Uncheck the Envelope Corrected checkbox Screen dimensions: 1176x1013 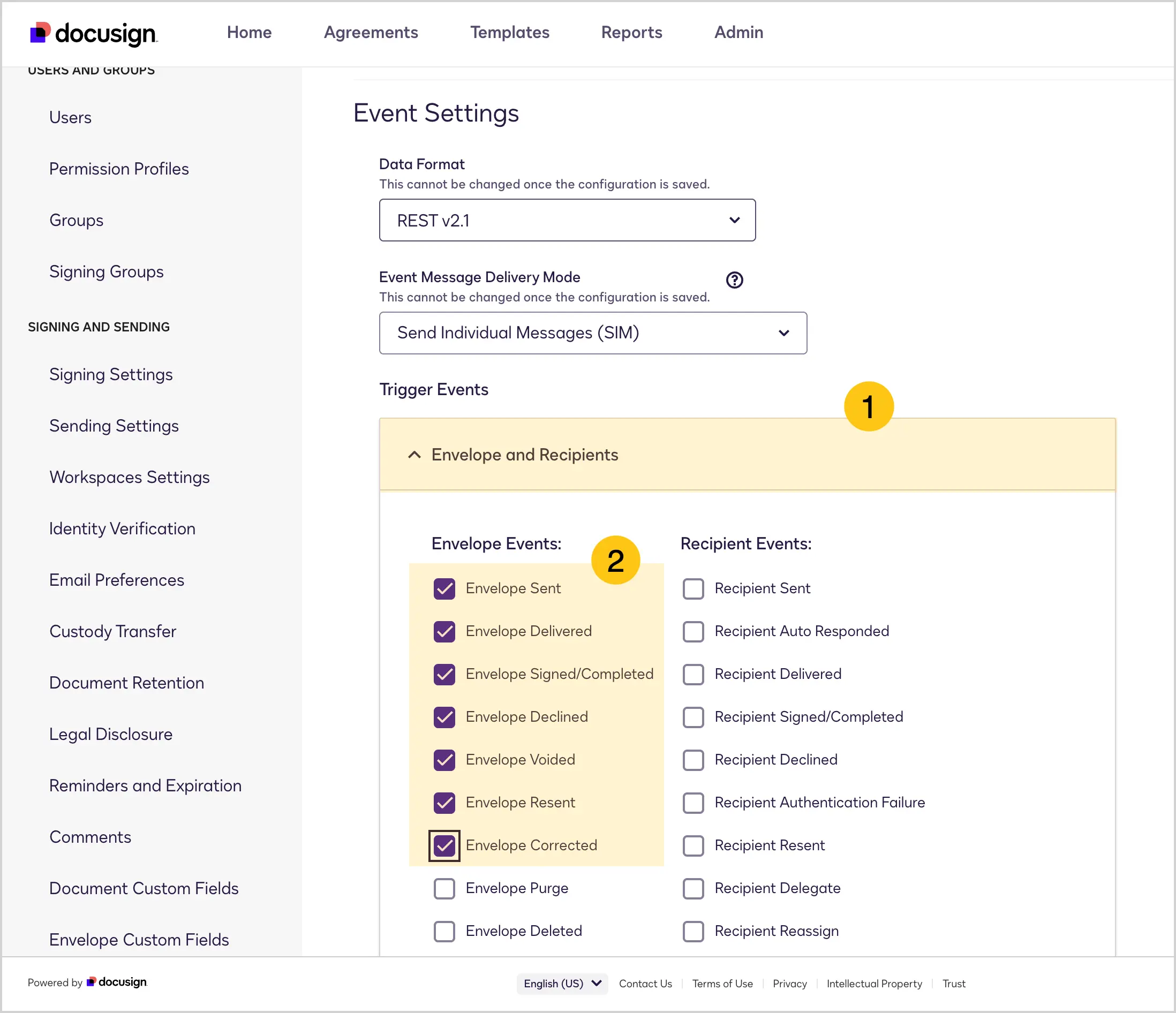click(444, 845)
